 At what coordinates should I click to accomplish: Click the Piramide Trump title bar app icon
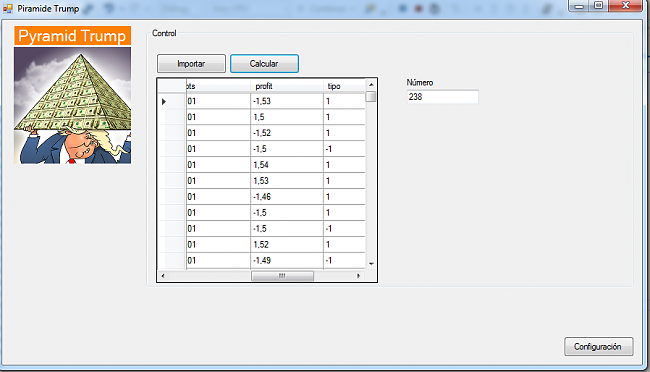(8, 8)
